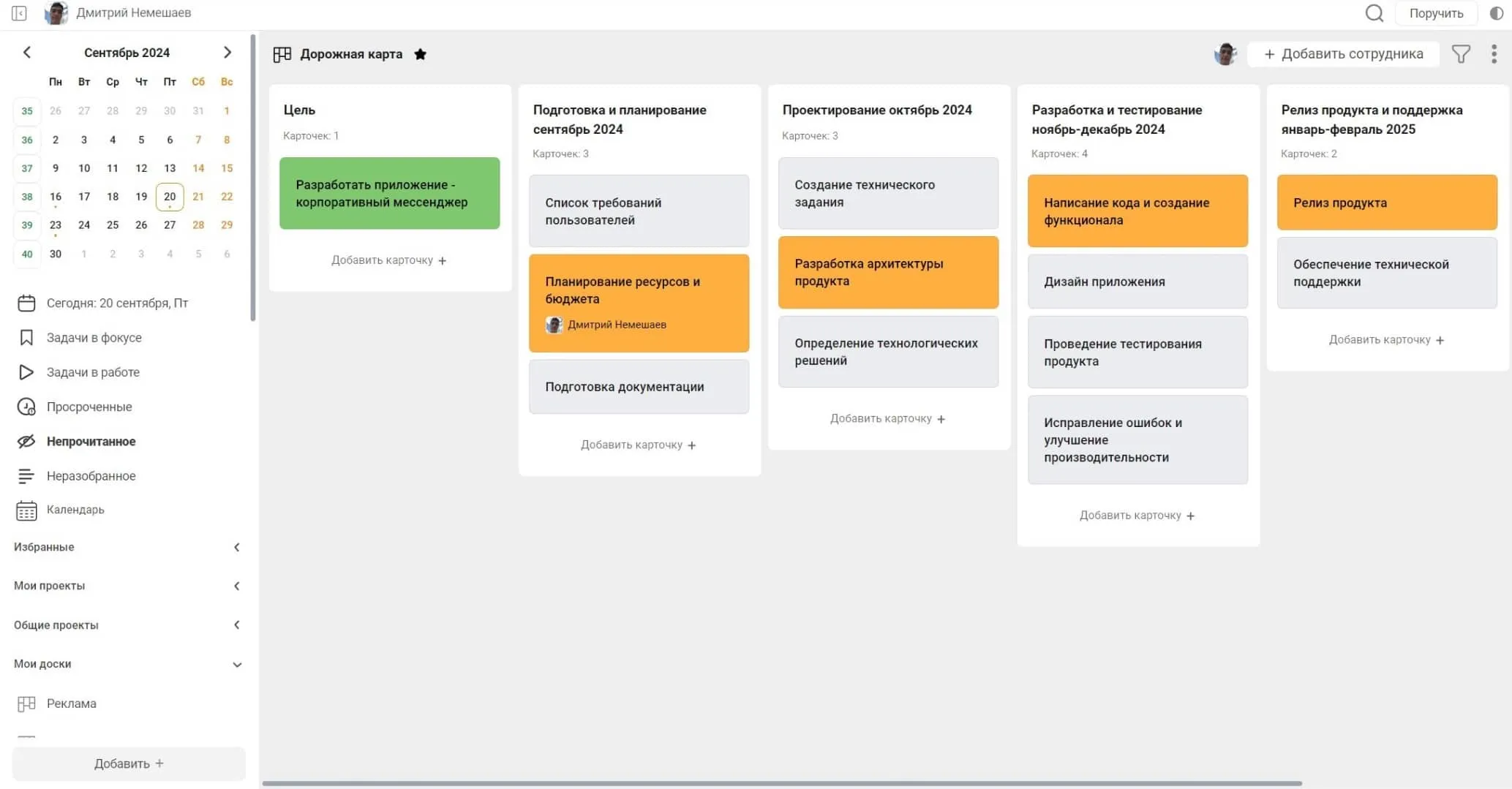Image resolution: width=1512 pixels, height=789 pixels.
Task: Collapse the left sidebar panel icon
Action: 20,13
